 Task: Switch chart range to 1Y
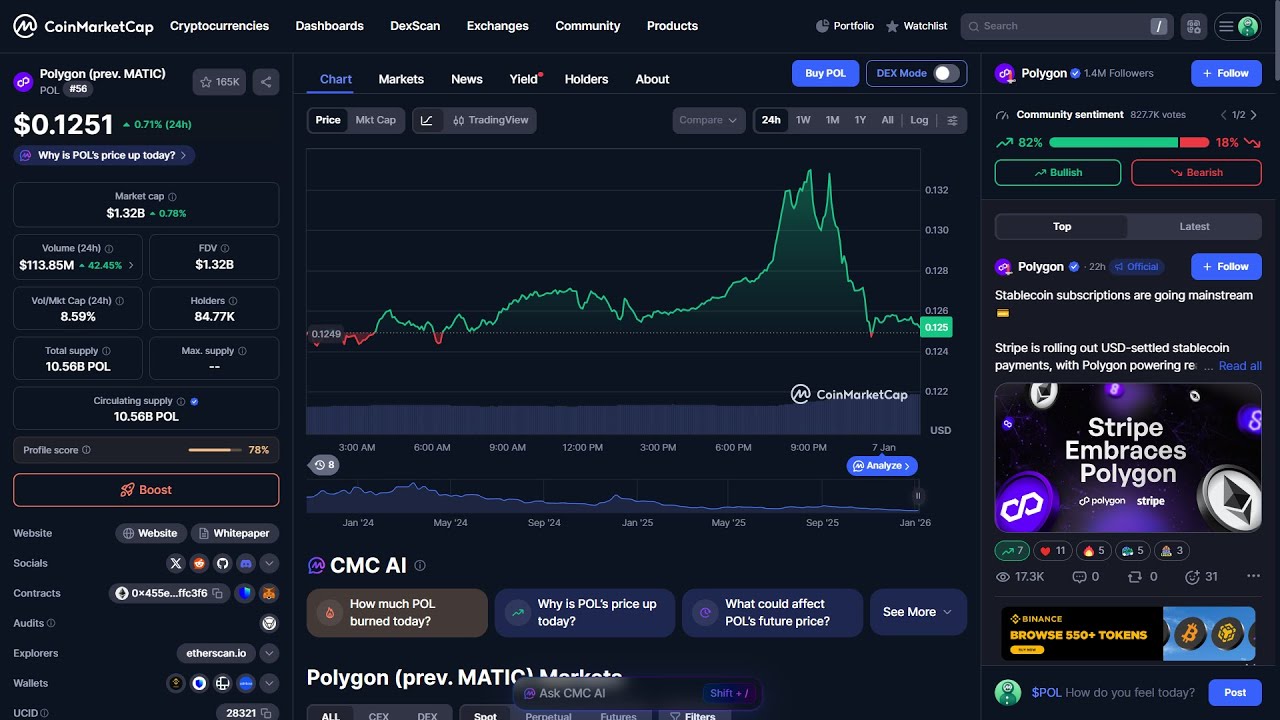pyautogui.click(x=860, y=120)
